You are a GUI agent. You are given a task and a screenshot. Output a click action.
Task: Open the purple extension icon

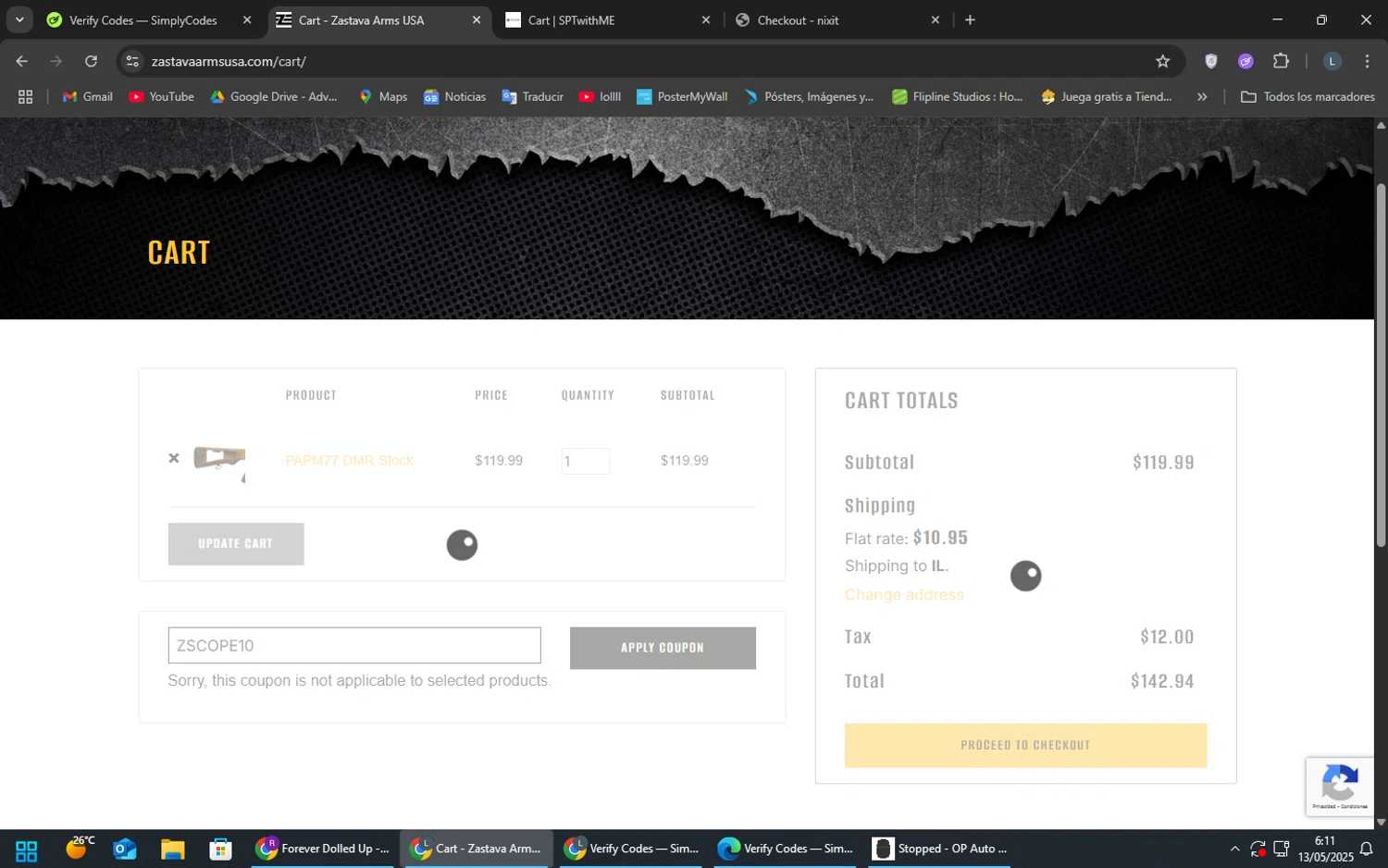[1245, 61]
